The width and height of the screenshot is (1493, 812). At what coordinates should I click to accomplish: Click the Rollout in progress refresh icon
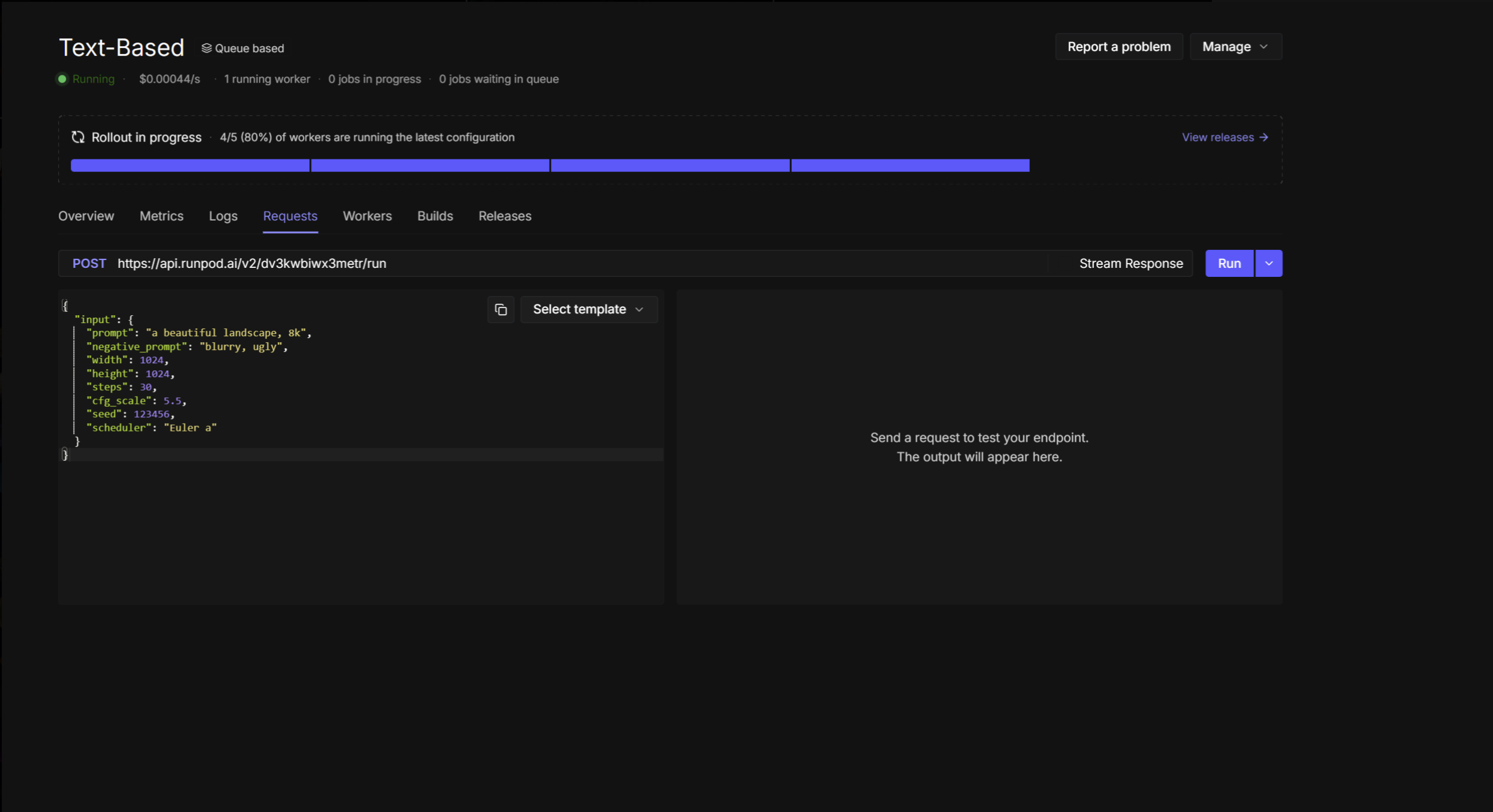point(78,137)
